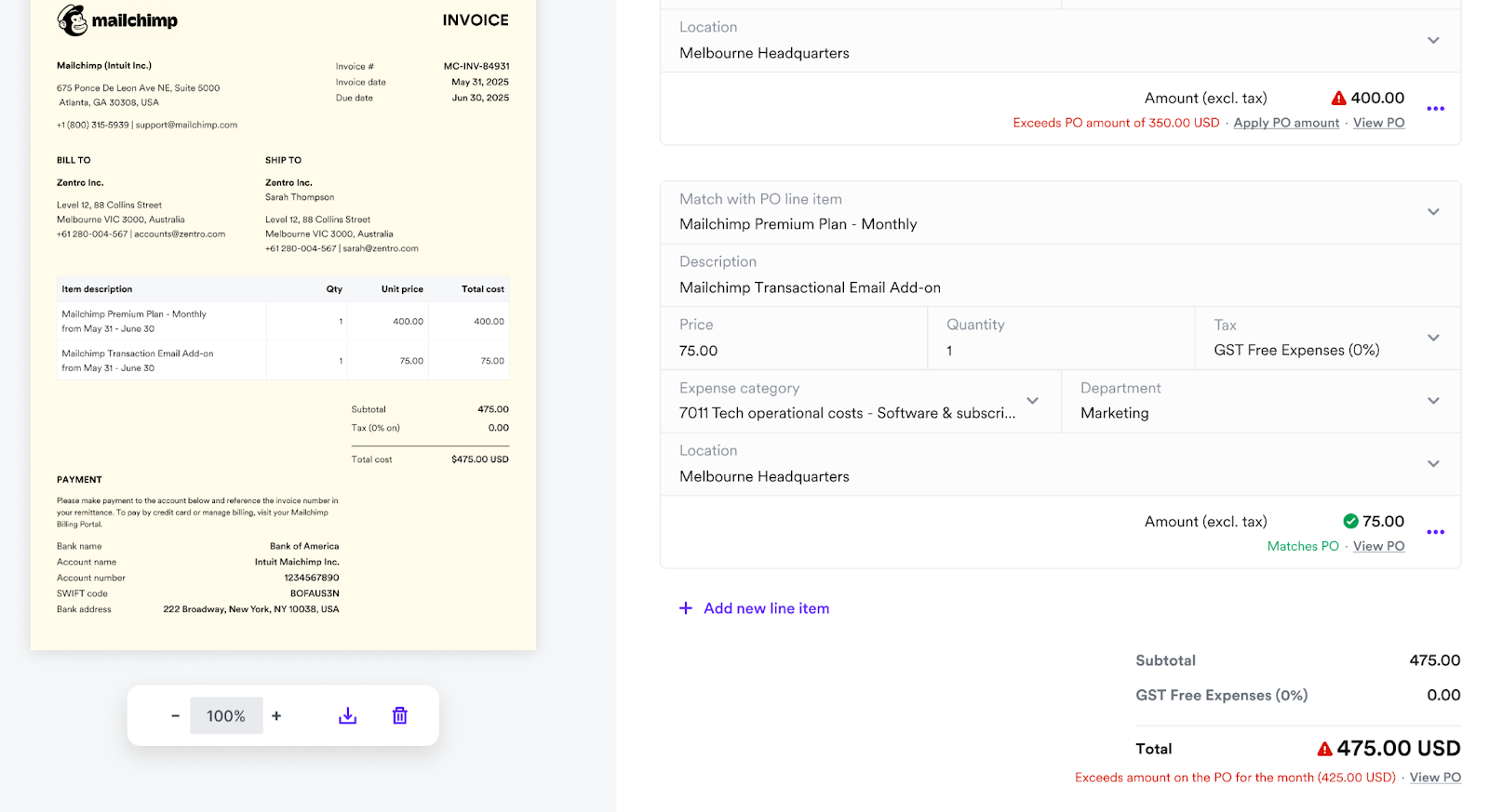
Task: Click the Mailchimp logo on the invoice
Action: point(117,20)
